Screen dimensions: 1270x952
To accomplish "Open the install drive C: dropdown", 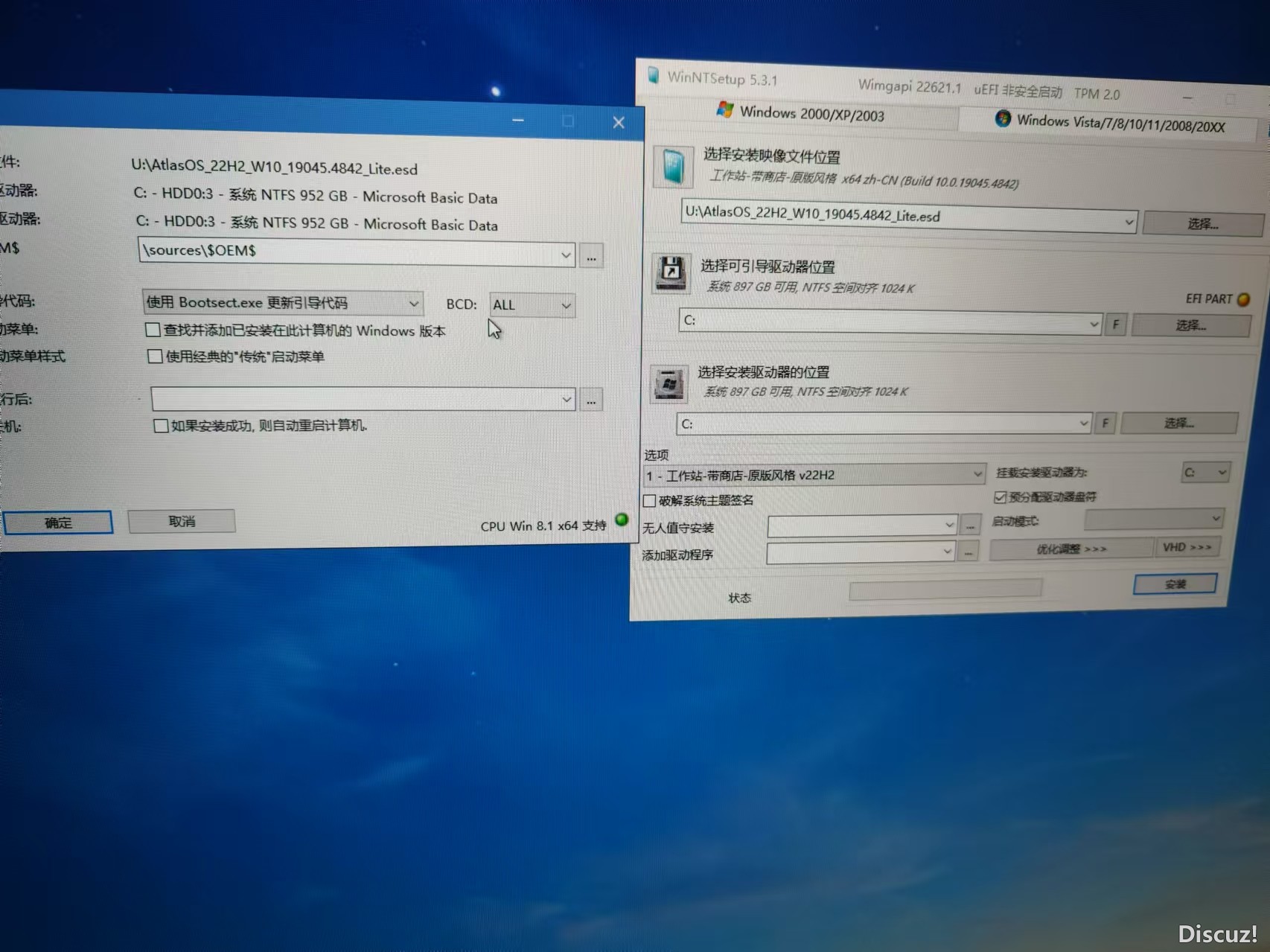I will pyautogui.click(x=1083, y=423).
